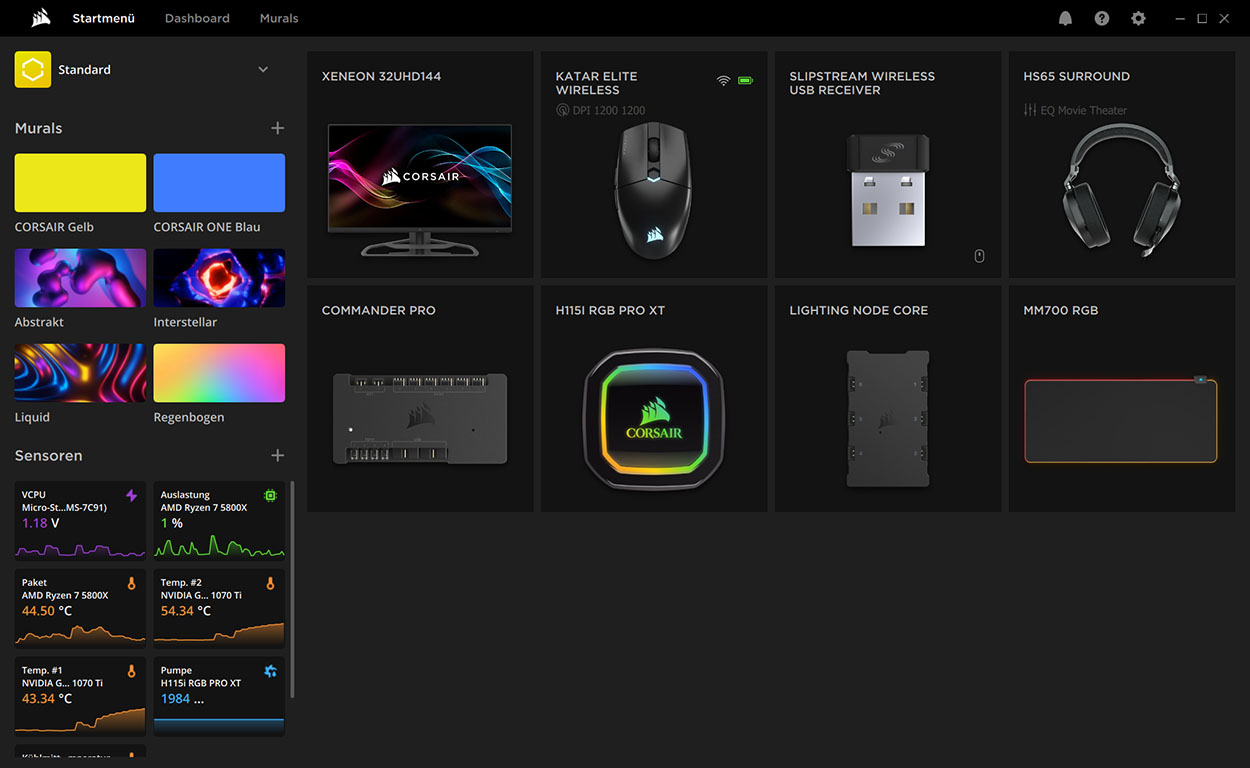Screen dimensions: 1250x768
Task: Click the KATAR ELITE wireless signal icon
Action: tap(724, 80)
